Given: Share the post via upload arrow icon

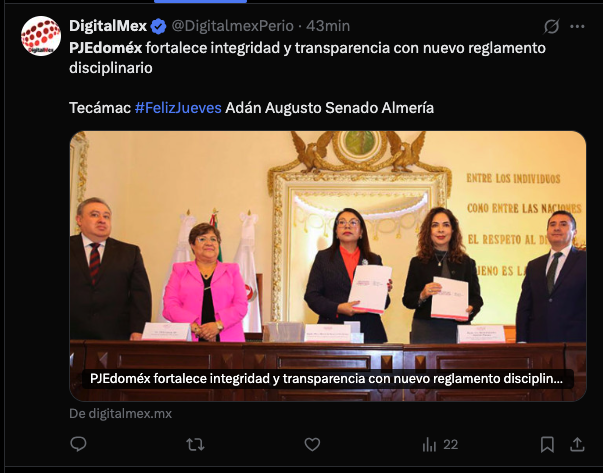Looking at the screenshot, I should pos(577,445).
